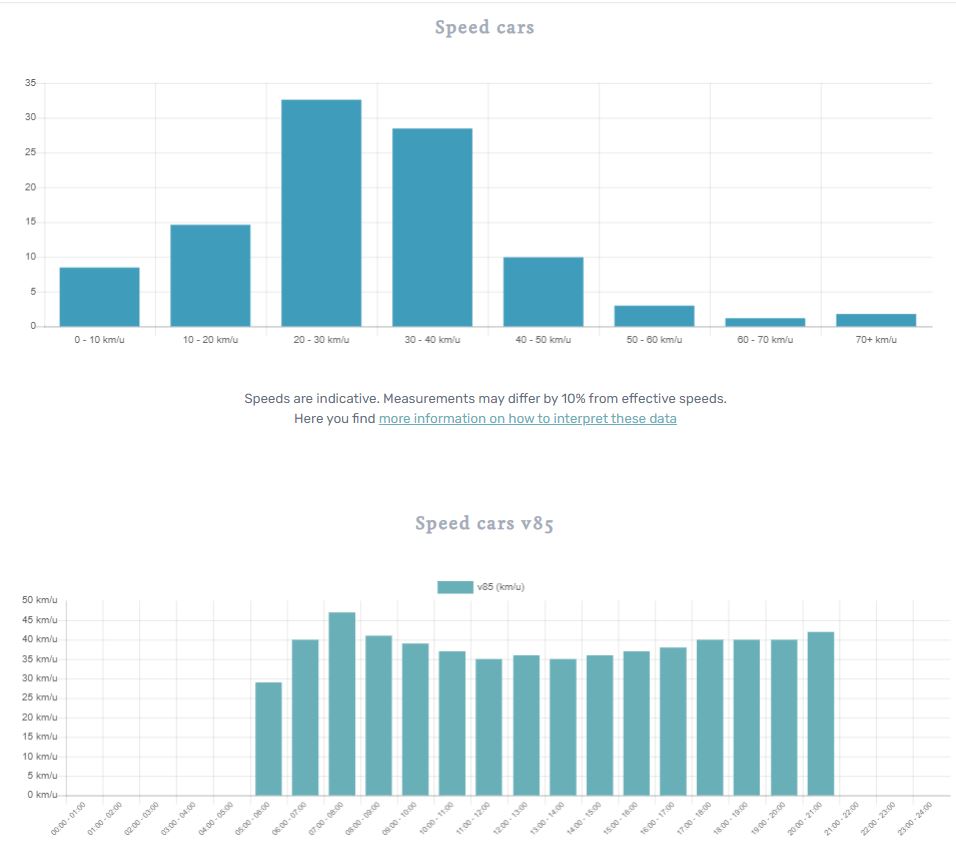The image size is (956, 860).
Task: Click the v85 (km/u) legend label
Action: click(501, 587)
